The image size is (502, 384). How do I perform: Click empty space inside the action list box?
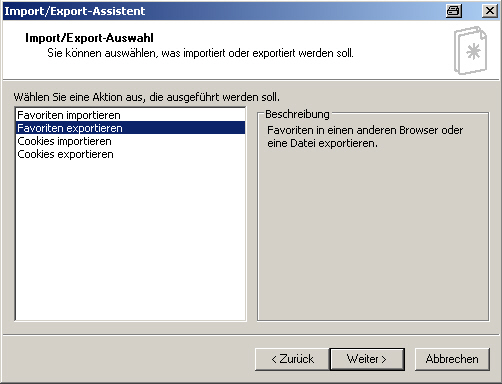131,240
